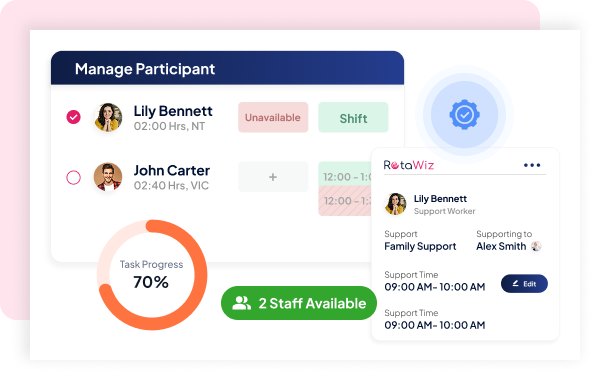Click the Support Worker label
The width and height of the screenshot is (593, 373).
[x=444, y=211]
